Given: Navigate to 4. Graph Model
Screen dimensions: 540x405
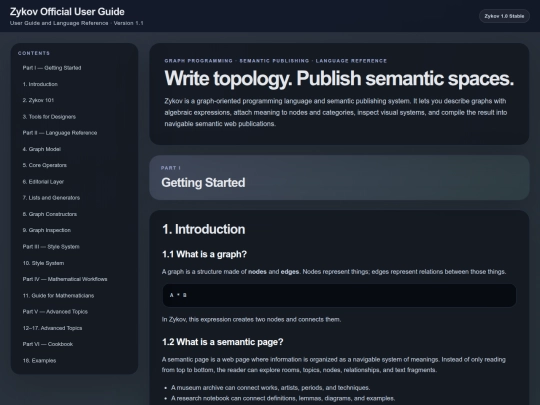Looking at the screenshot, I should click(42, 149).
